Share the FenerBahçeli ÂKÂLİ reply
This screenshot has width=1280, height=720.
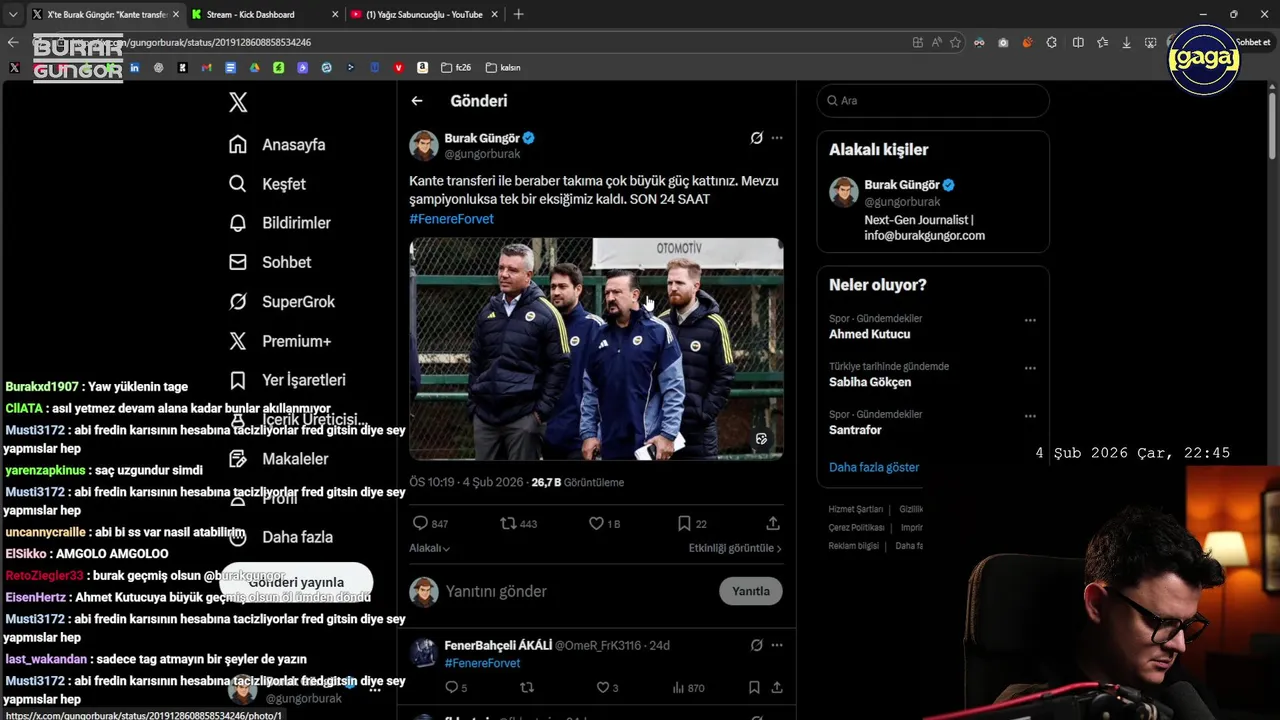pyautogui.click(x=776, y=687)
